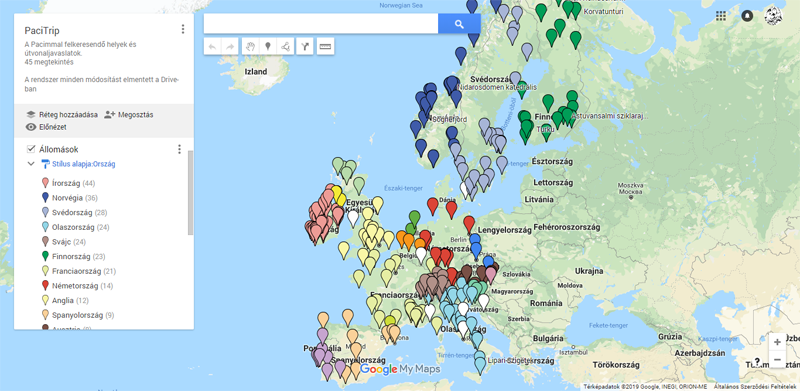Open the help question mark icon
The height and width of the screenshot is (391, 800).
click(x=758, y=360)
